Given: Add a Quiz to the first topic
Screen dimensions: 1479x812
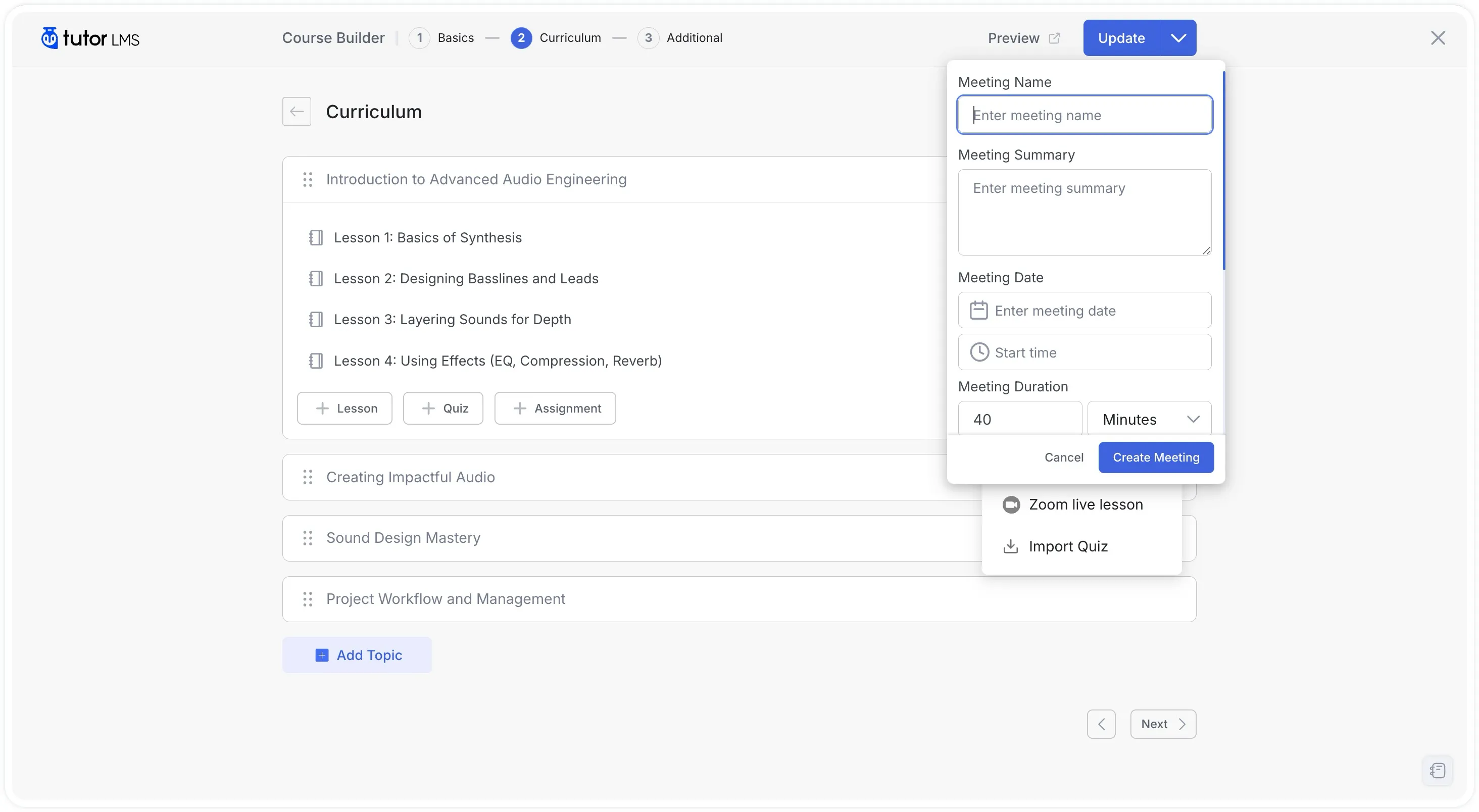Looking at the screenshot, I should (442, 408).
